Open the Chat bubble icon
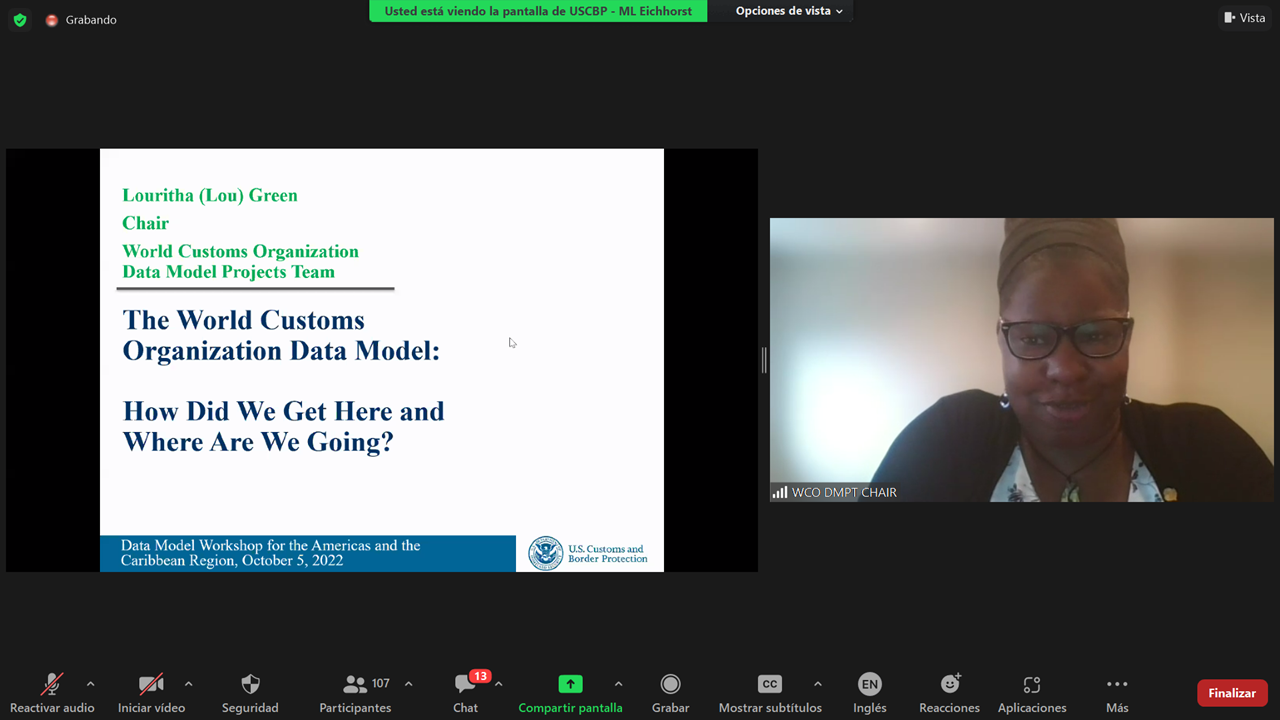The image size is (1280, 720). click(465, 685)
